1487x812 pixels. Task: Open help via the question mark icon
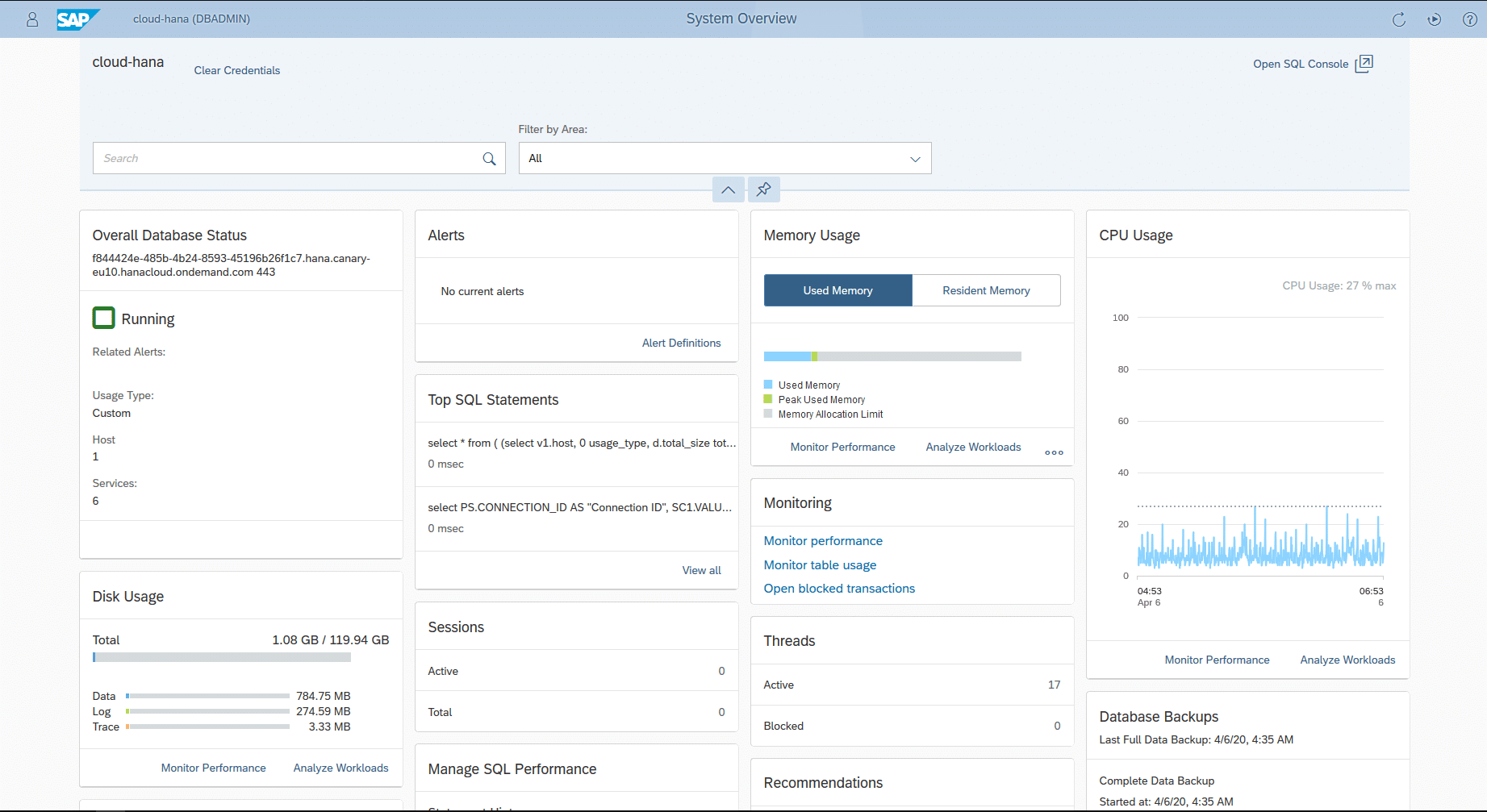pos(1469,19)
